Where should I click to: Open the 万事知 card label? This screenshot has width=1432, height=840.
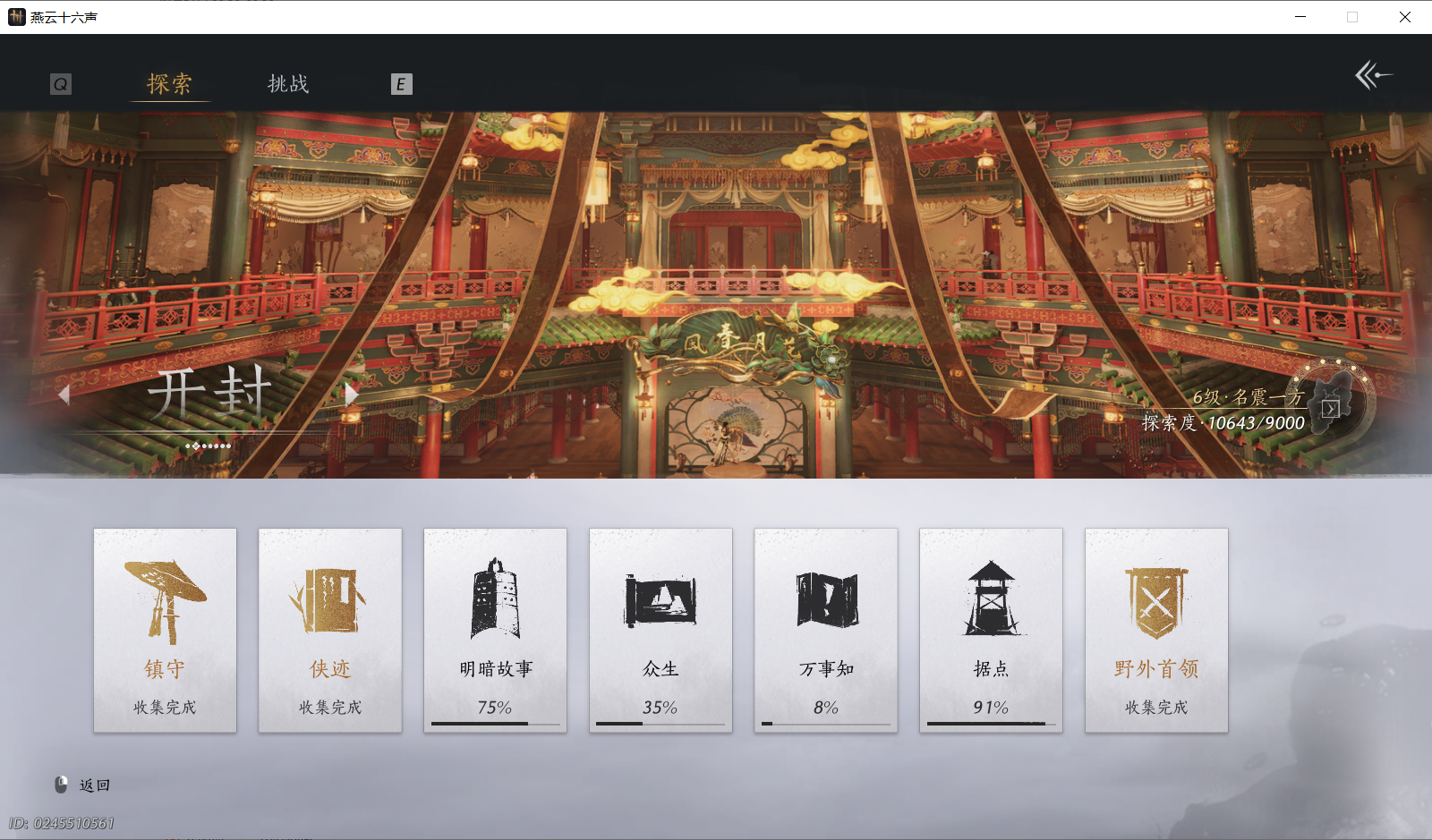tap(826, 669)
